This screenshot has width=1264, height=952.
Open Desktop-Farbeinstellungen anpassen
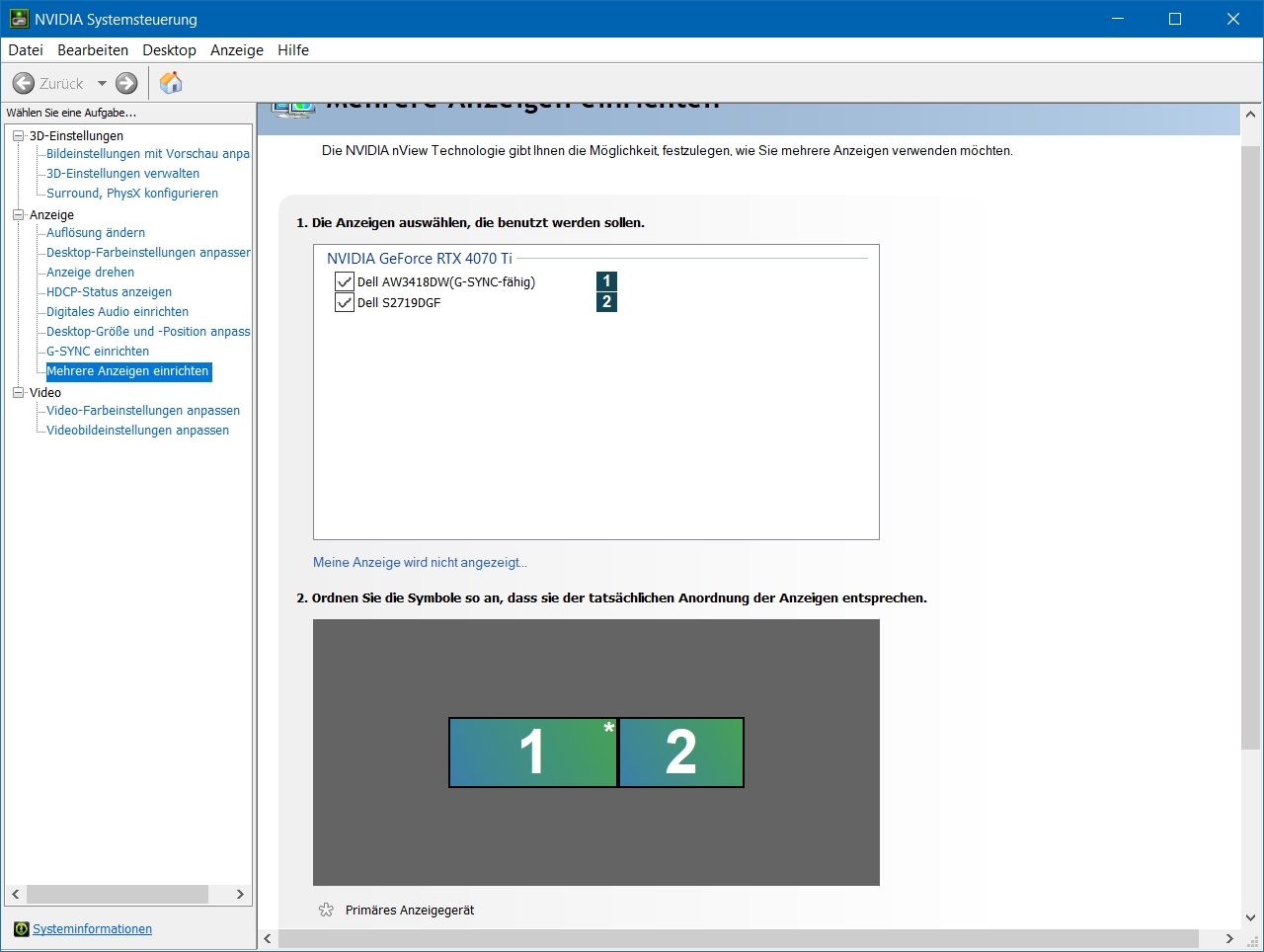tap(148, 253)
